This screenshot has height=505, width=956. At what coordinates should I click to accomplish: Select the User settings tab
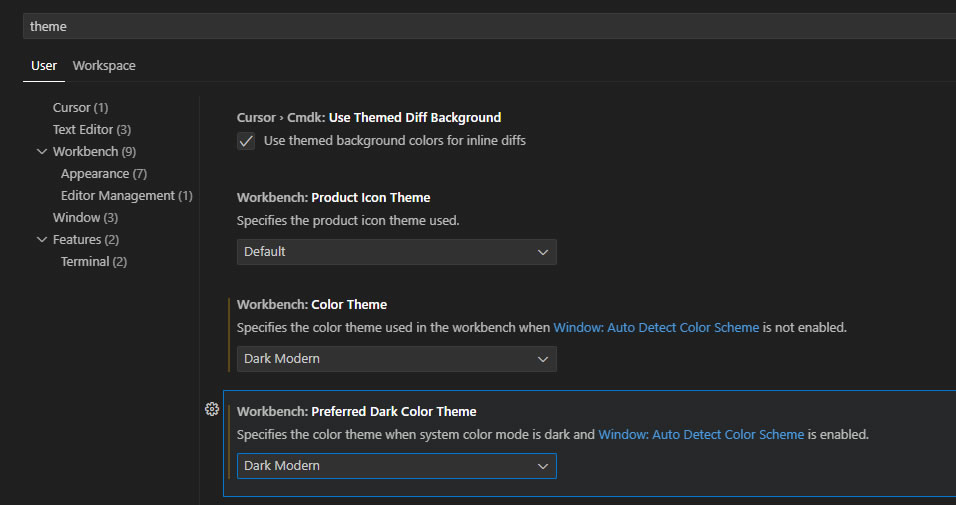click(44, 66)
